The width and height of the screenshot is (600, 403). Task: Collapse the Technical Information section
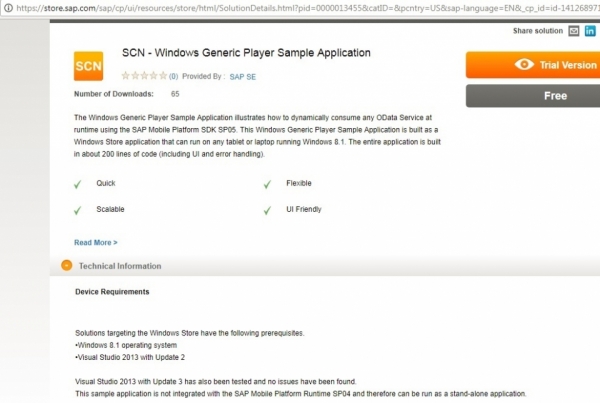click(66, 266)
